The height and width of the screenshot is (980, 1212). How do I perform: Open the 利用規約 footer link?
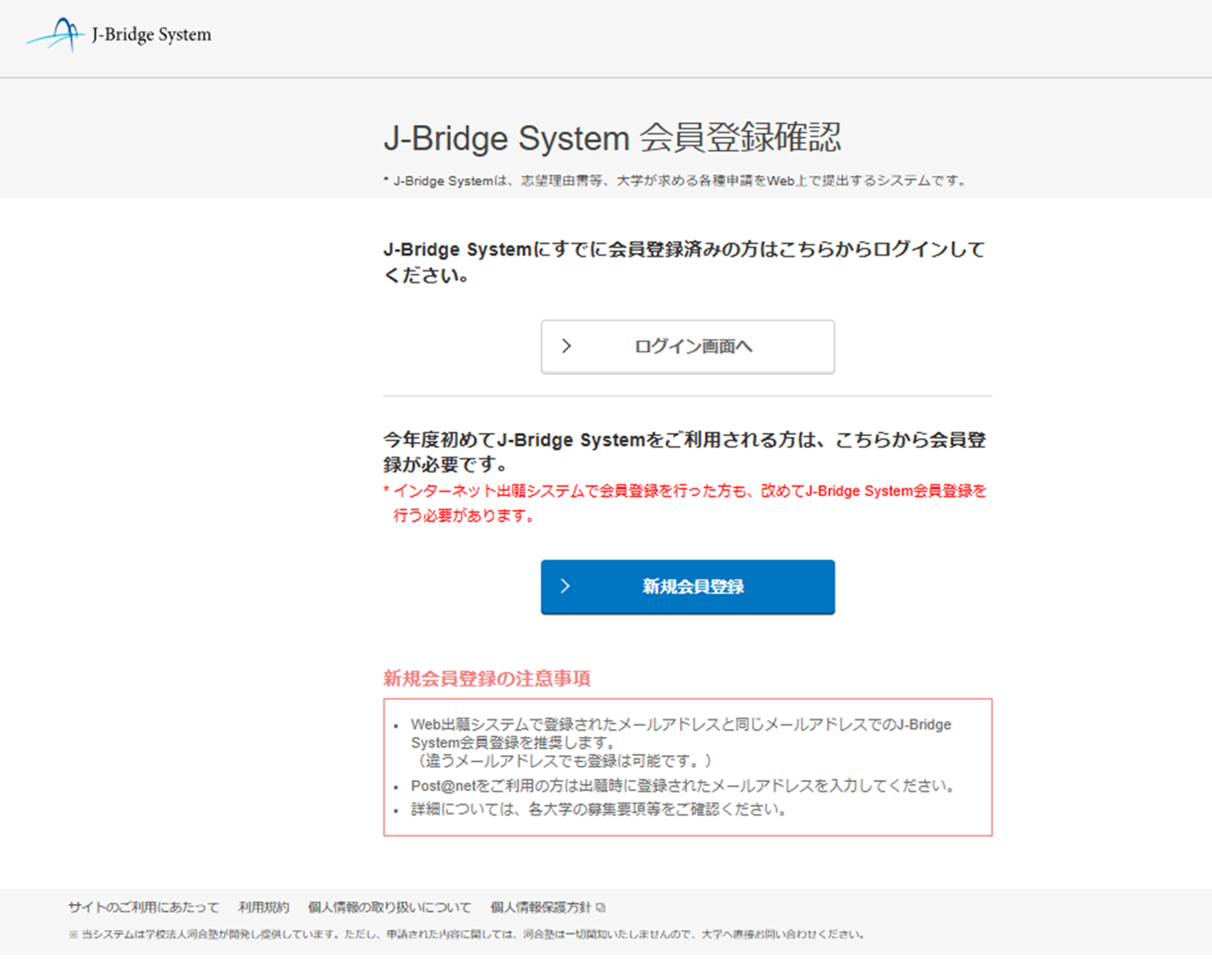[x=263, y=908]
